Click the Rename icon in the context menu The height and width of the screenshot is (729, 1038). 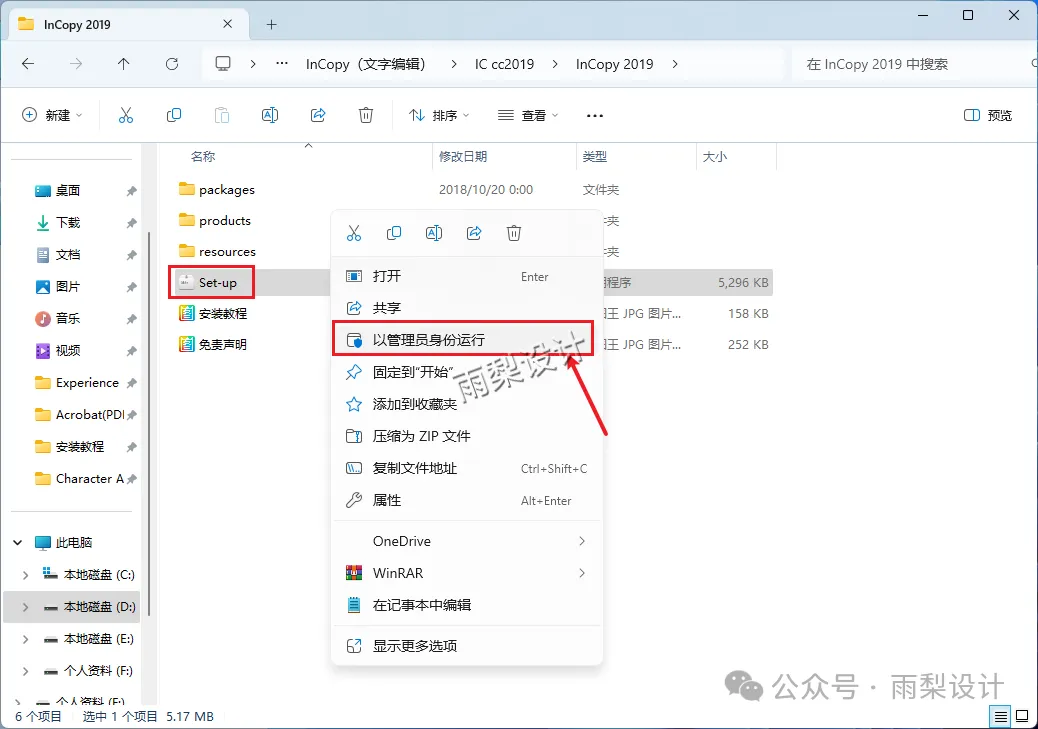(434, 233)
